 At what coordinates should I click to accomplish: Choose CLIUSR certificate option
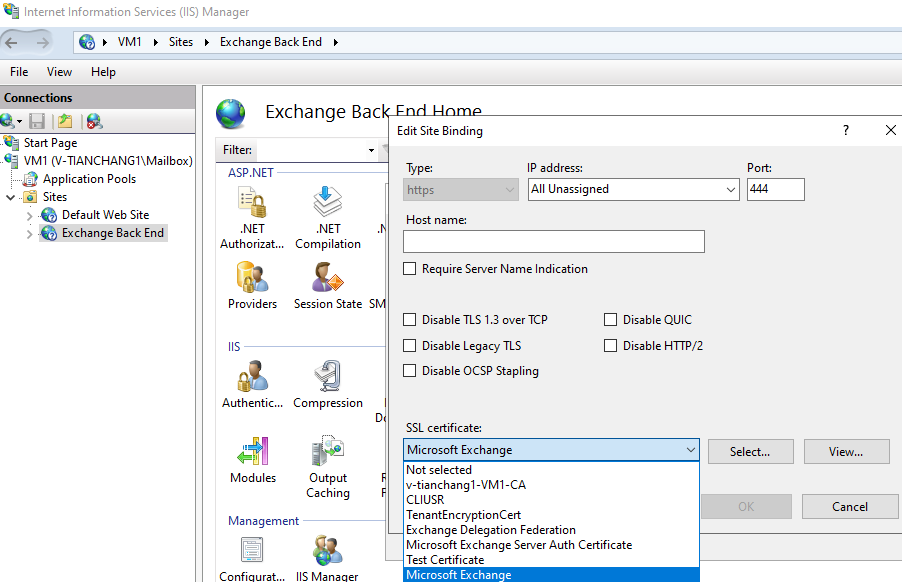[551, 500]
